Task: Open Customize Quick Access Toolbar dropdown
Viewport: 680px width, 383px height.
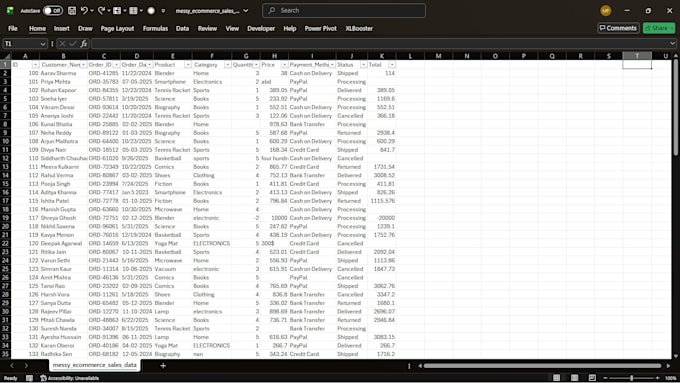Action: coord(163,11)
